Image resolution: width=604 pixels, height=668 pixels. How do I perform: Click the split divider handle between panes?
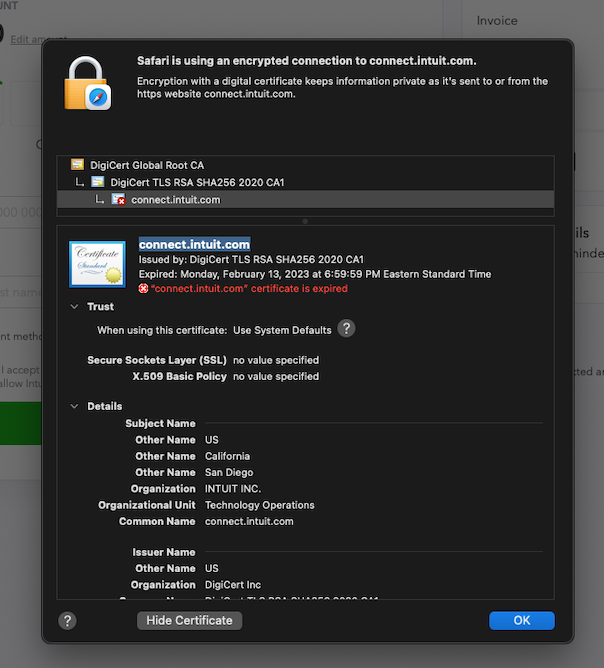click(305, 221)
